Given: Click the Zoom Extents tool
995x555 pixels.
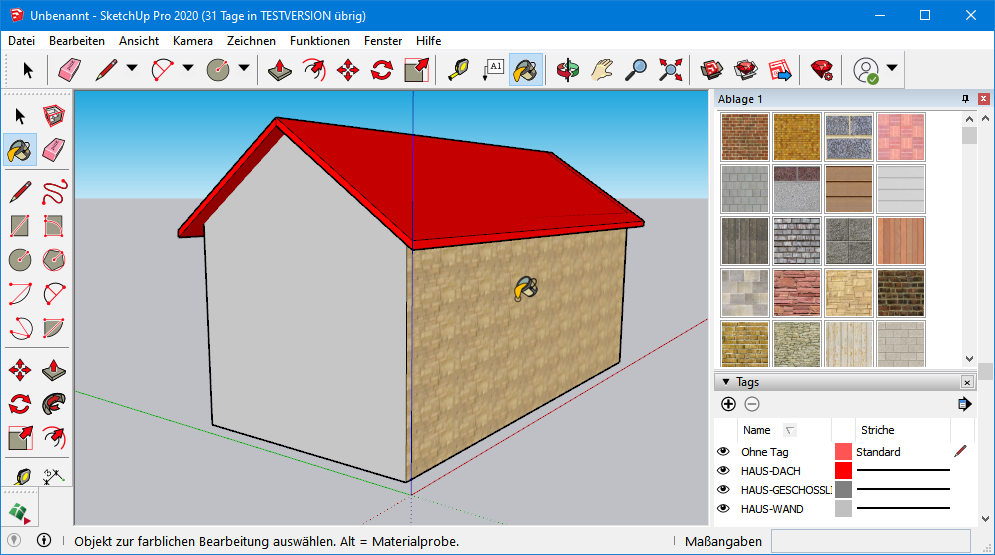Looking at the screenshot, I should [670, 70].
